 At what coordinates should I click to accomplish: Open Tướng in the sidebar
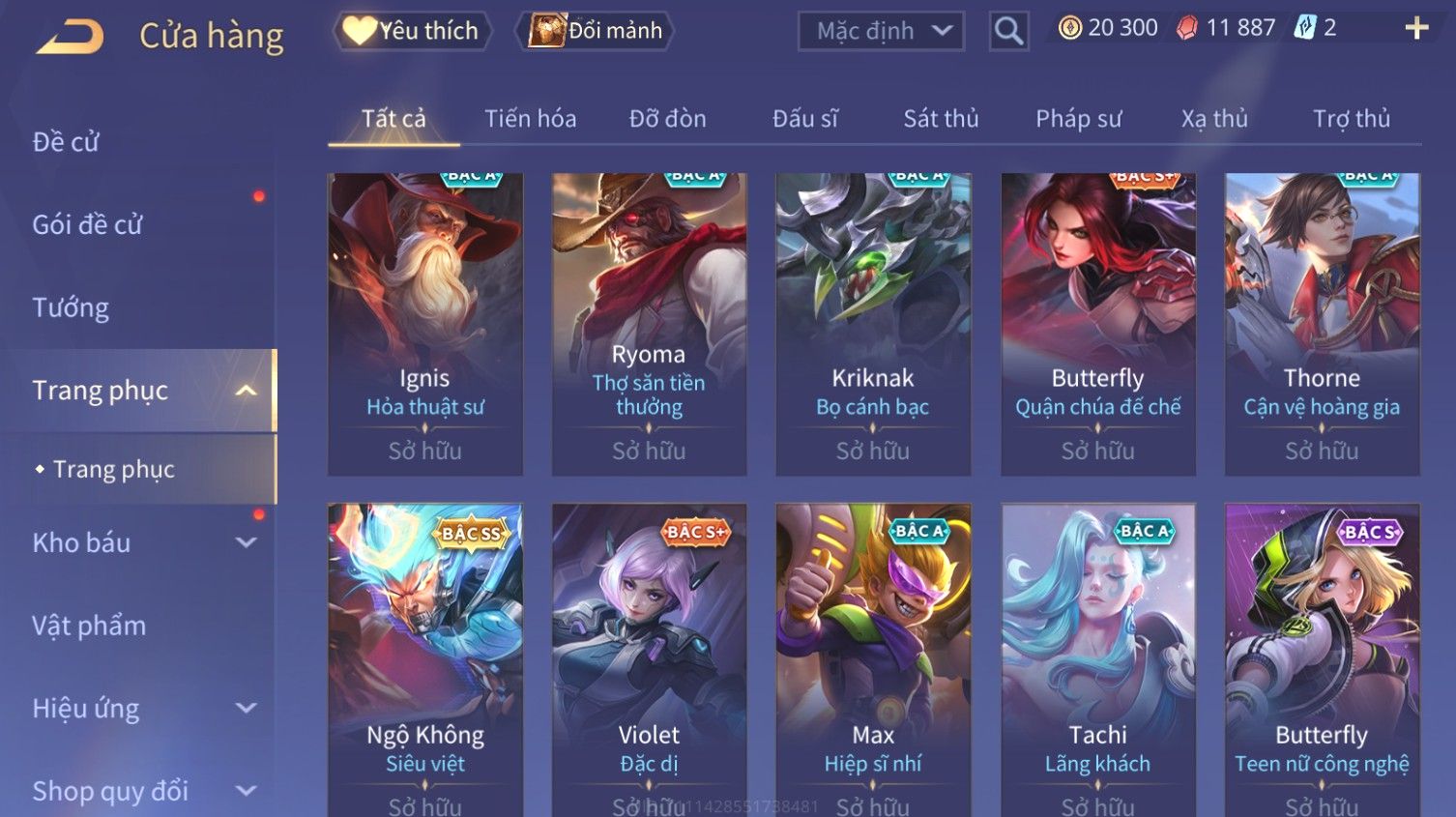pos(71,308)
